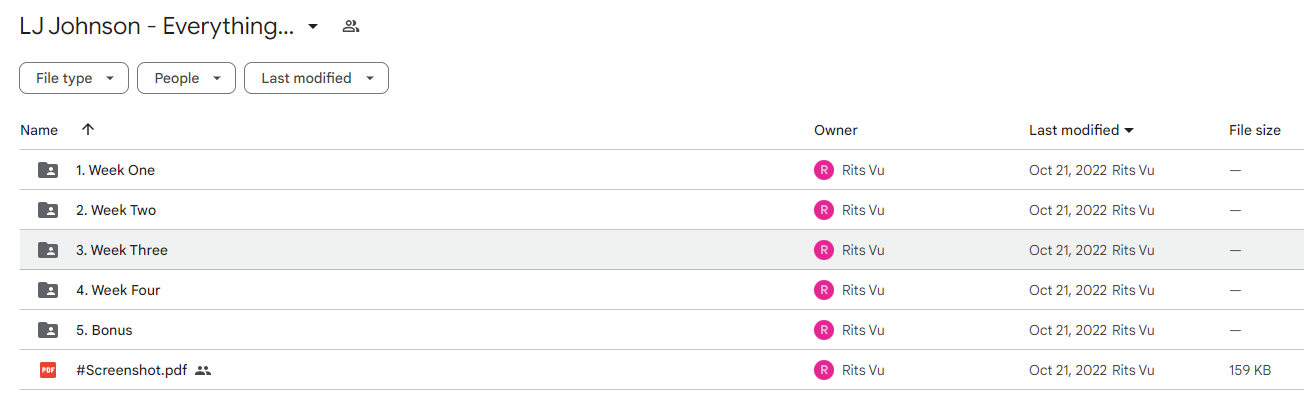Click the red PDF file icon
Viewport: 1304px width, 409px height.
[48, 370]
